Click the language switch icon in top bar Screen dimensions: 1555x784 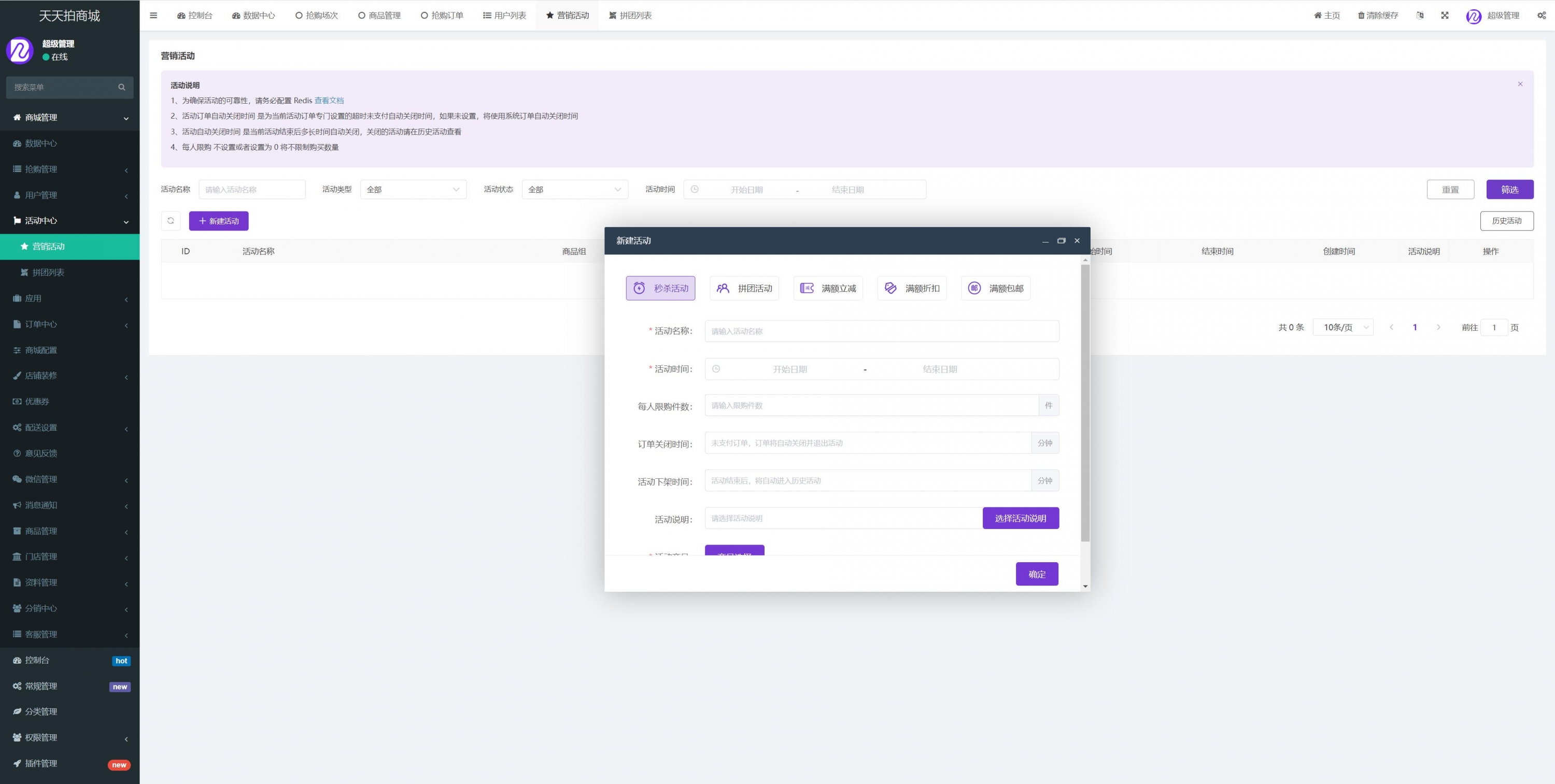coord(1420,16)
